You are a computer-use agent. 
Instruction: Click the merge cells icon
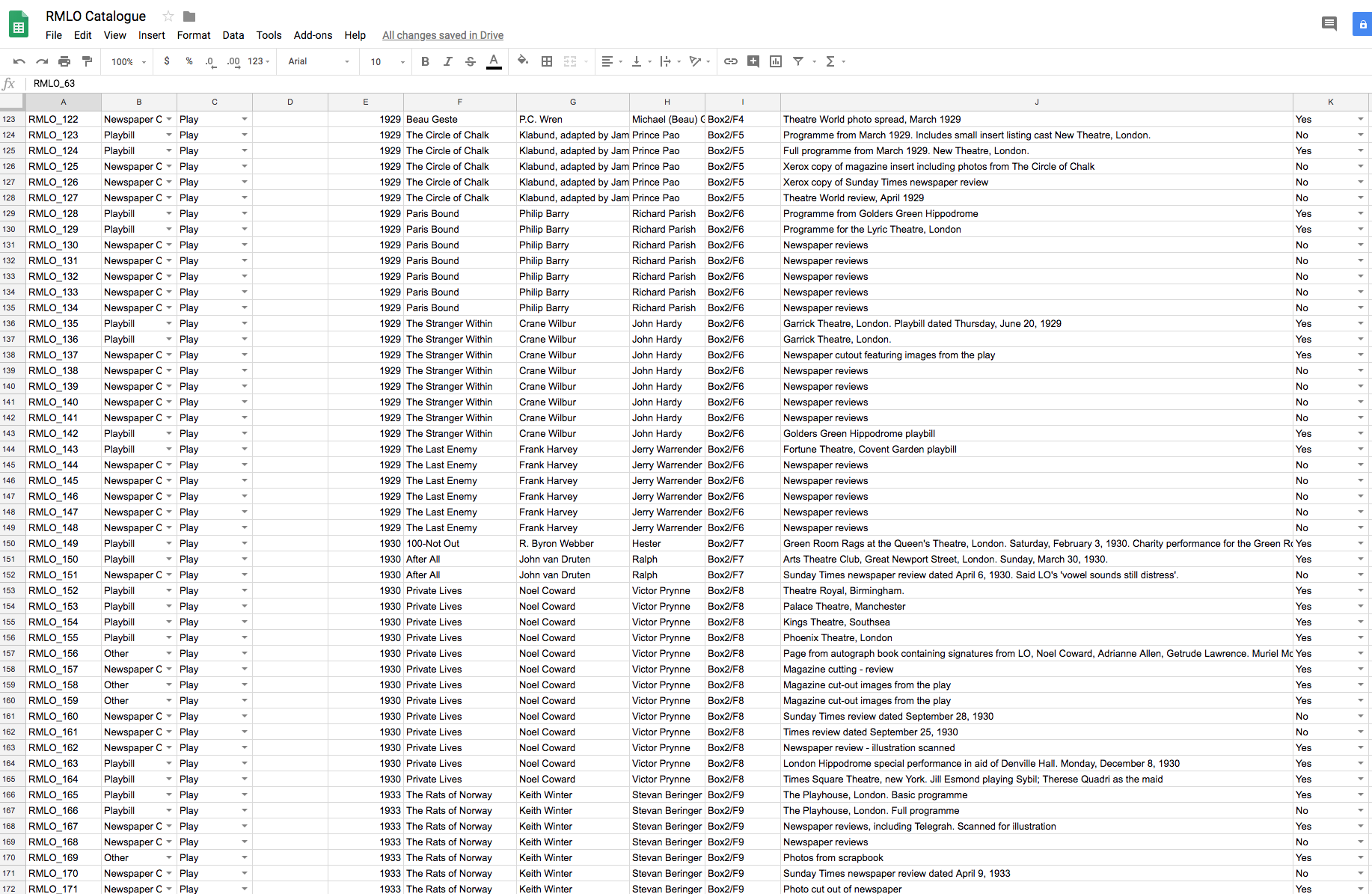click(570, 61)
